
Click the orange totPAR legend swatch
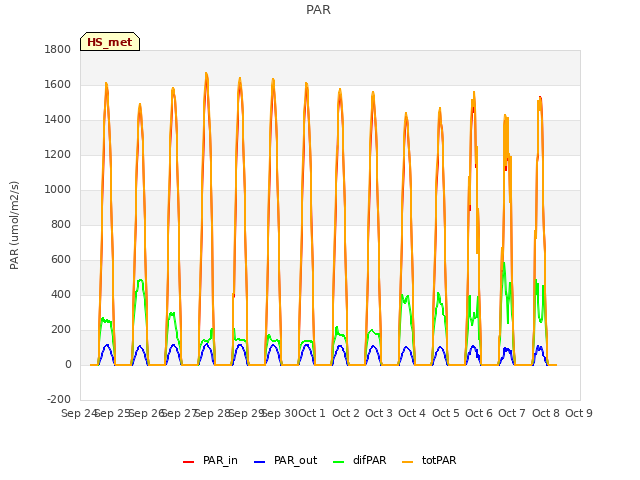407,462
